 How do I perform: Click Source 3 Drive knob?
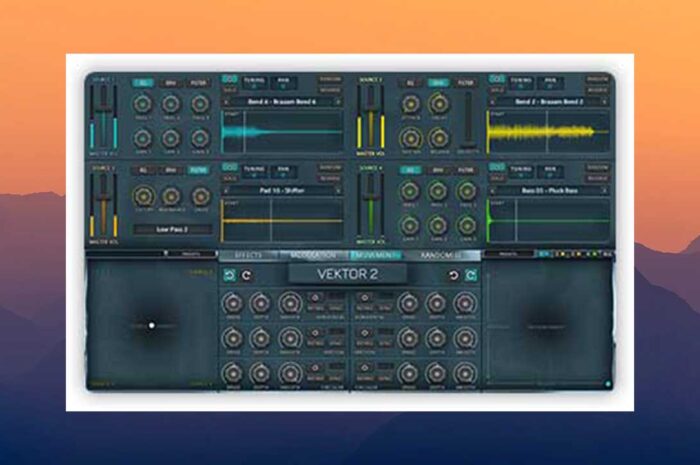[x=201, y=195]
